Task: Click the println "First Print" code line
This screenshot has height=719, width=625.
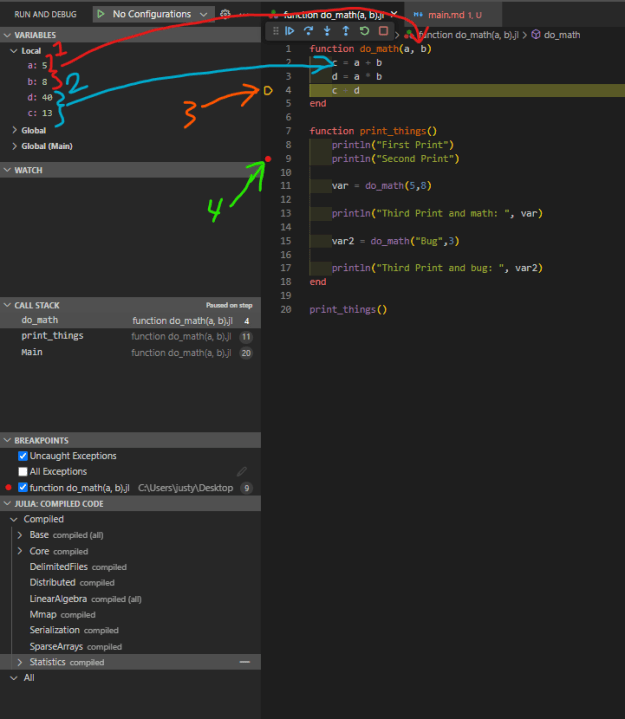Action: click(x=393, y=145)
